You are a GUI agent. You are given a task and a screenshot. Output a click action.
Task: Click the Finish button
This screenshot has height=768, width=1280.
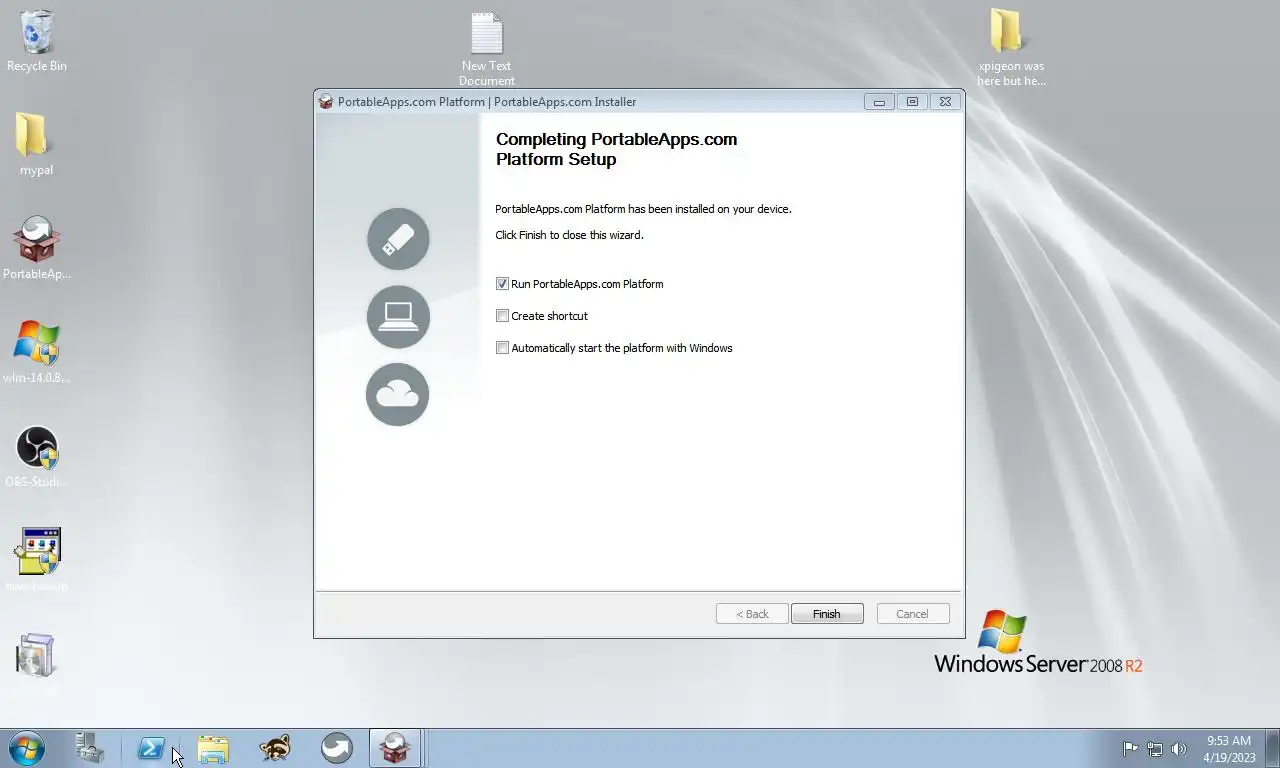(x=827, y=614)
